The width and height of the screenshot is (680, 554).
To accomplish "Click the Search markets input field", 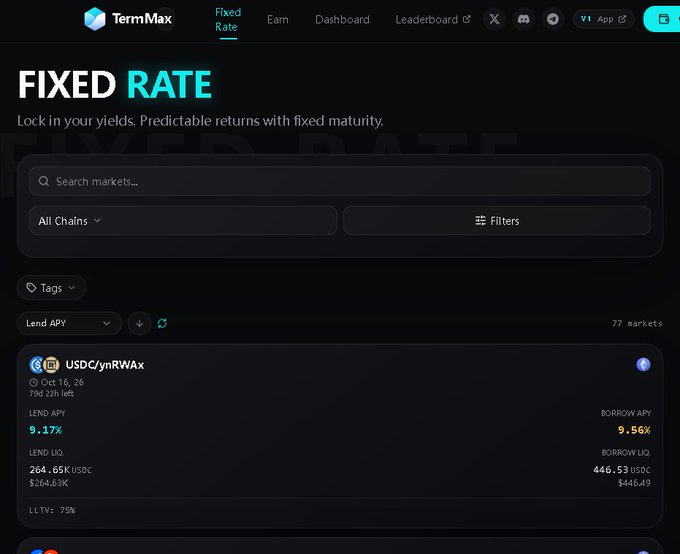I will (340, 181).
